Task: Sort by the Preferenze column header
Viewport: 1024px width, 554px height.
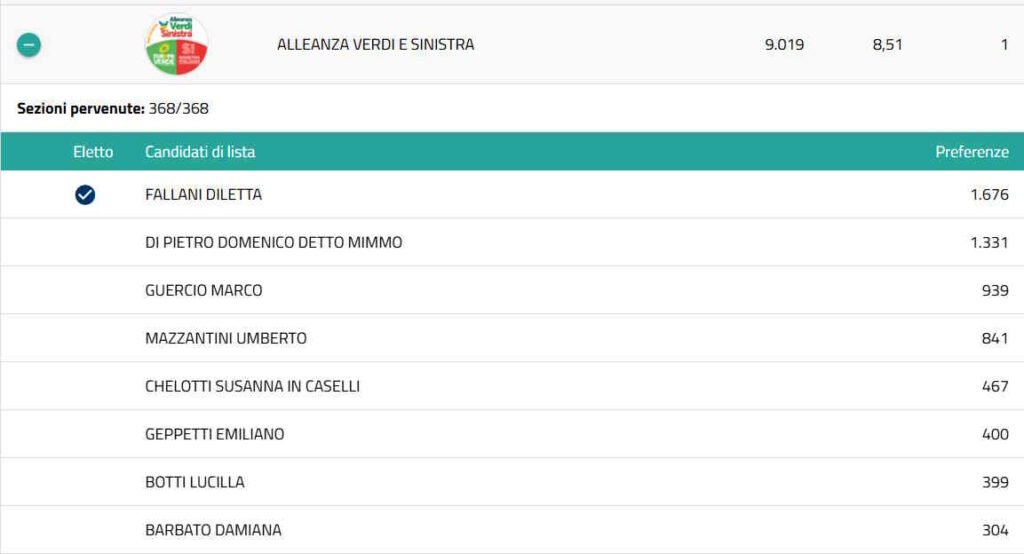Action: tap(971, 152)
